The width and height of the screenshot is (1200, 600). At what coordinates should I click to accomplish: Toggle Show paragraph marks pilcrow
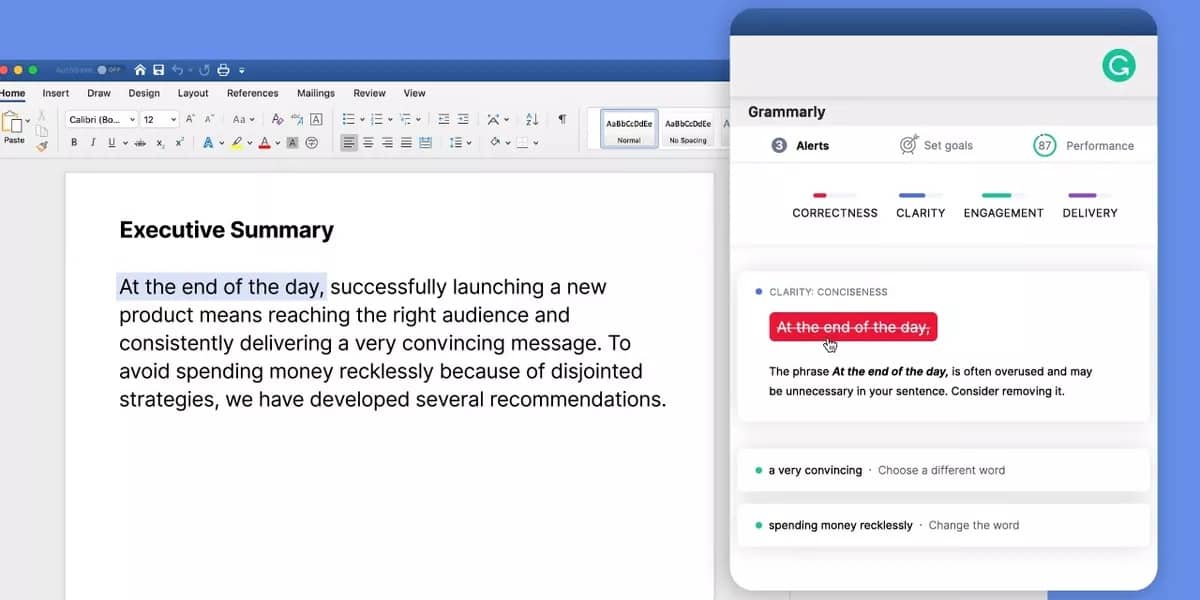[562, 119]
